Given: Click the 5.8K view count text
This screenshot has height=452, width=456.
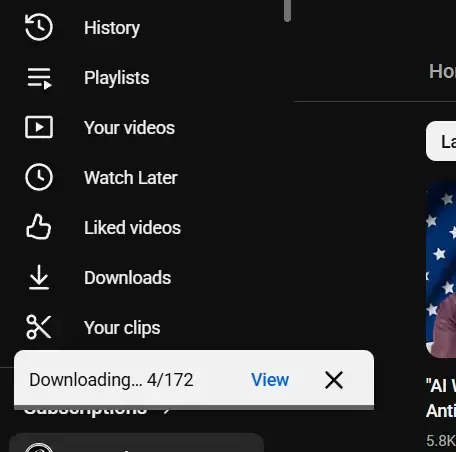Looking at the screenshot, I should point(441,440).
